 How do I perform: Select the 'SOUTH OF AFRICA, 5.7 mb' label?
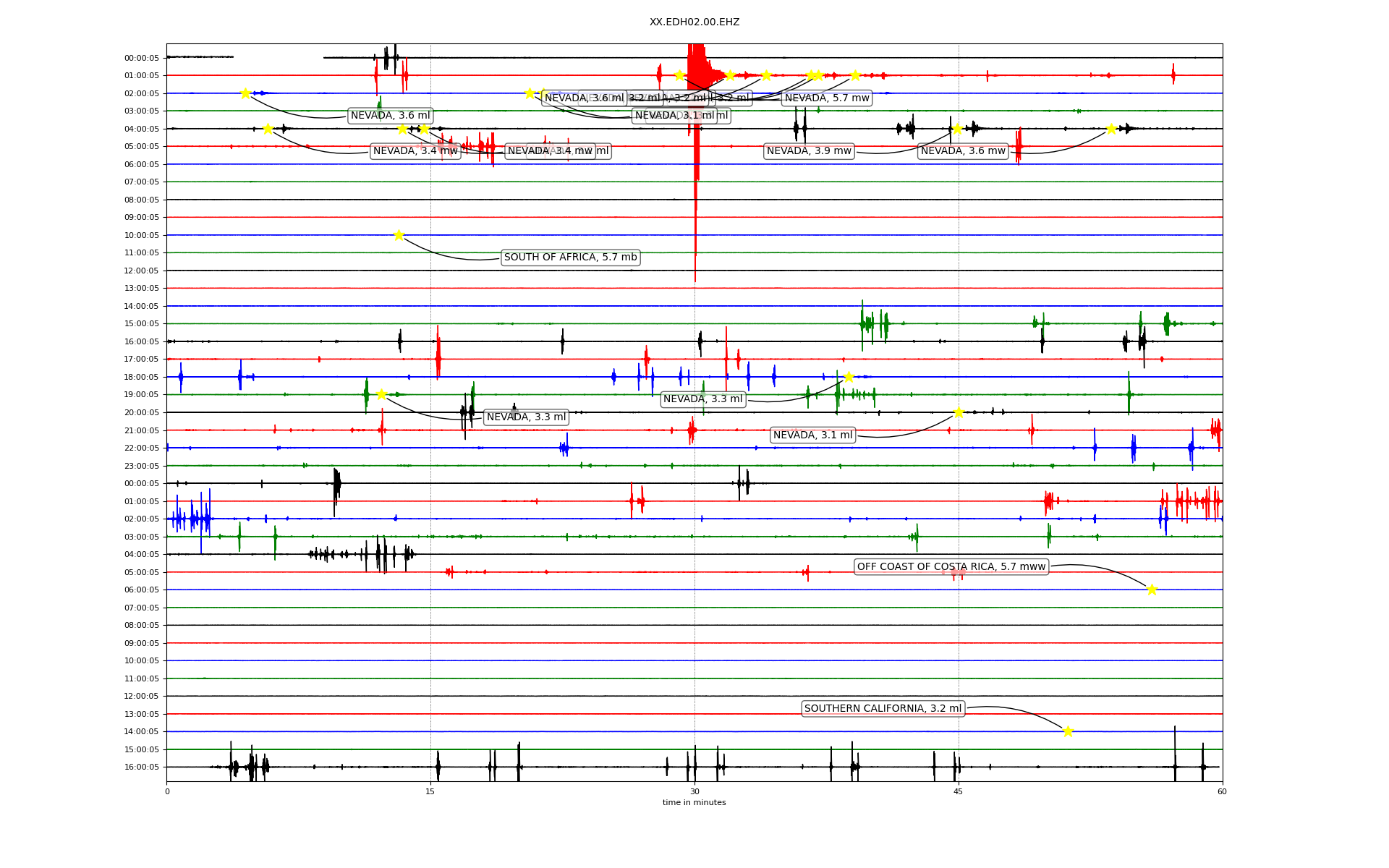pos(570,258)
